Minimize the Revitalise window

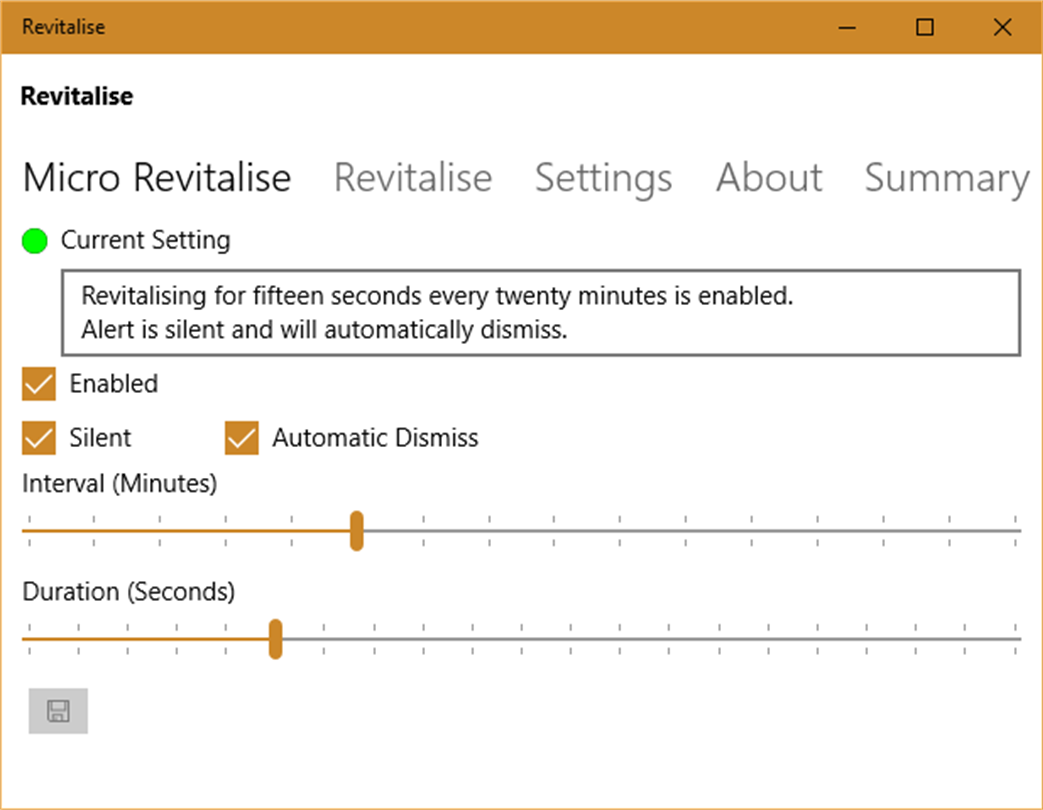coord(847,27)
